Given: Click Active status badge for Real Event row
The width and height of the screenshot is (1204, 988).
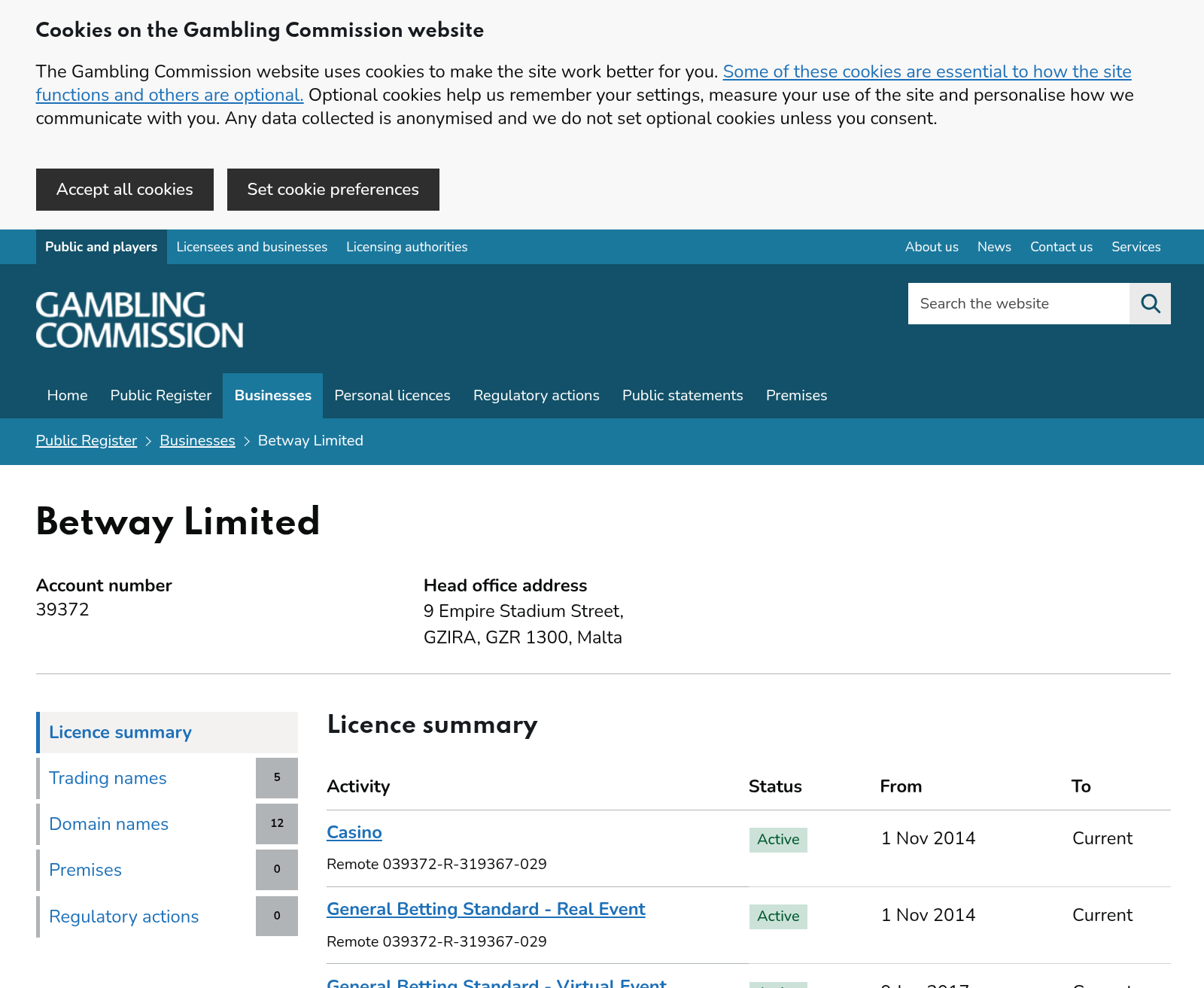Looking at the screenshot, I should 778,917.
